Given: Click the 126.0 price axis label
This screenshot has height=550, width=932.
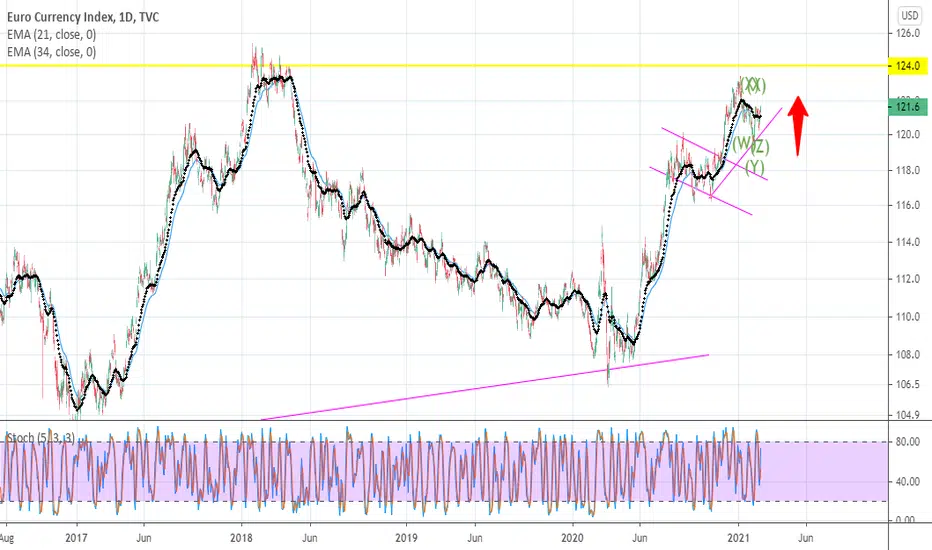Looking at the screenshot, I should coord(908,33).
